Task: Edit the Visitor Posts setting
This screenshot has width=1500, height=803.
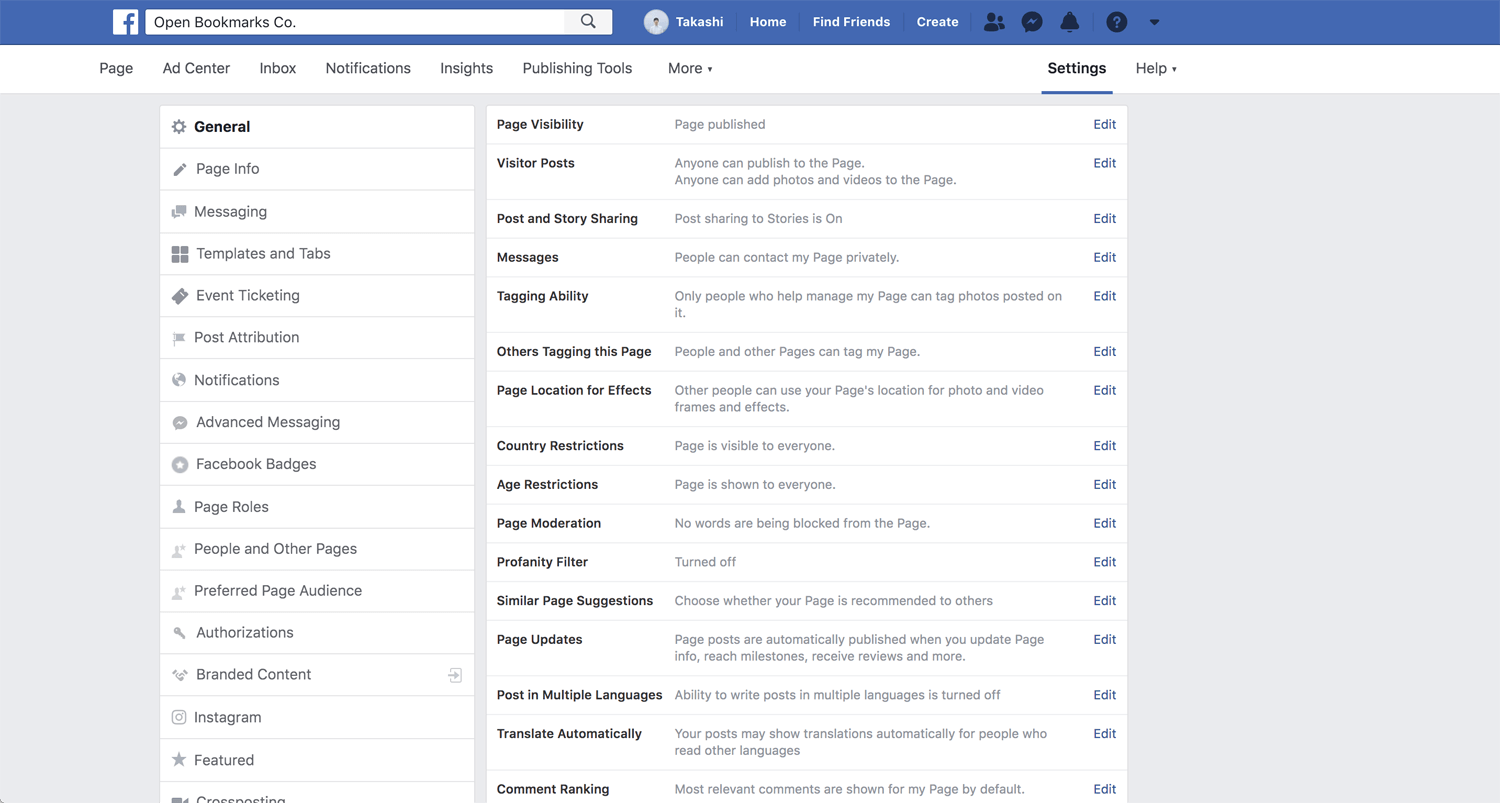Action: pos(1104,163)
